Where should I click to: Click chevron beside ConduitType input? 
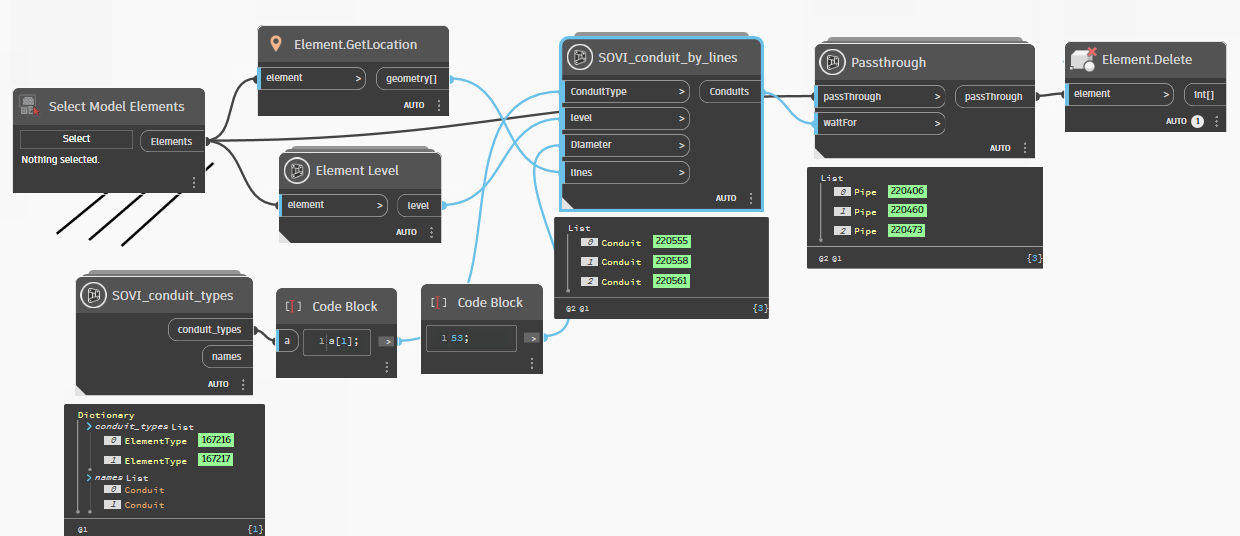(x=682, y=92)
